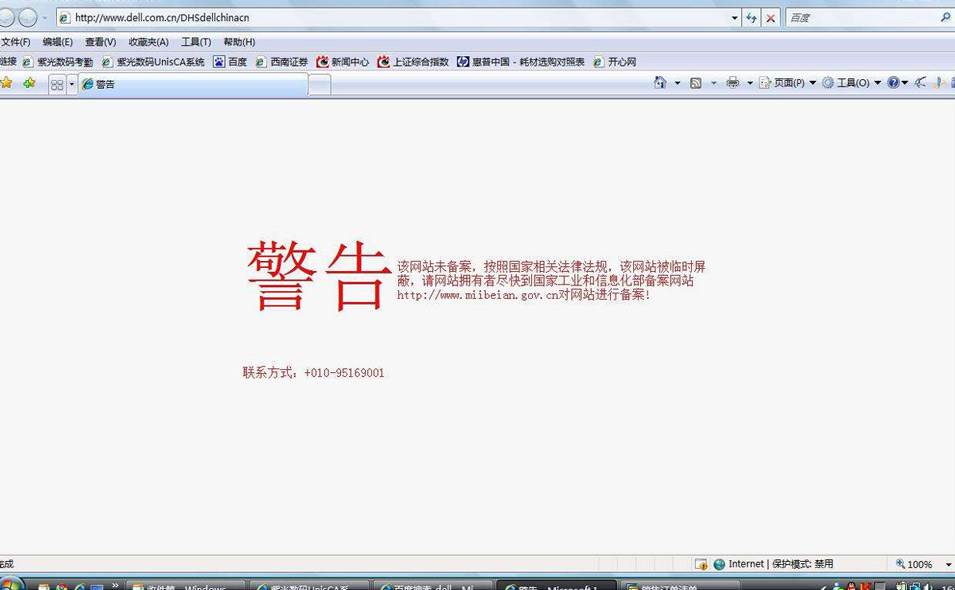Expand the print options dropdown arrow
Image resolution: width=955 pixels, height=590 pixels.
[750, 83]
